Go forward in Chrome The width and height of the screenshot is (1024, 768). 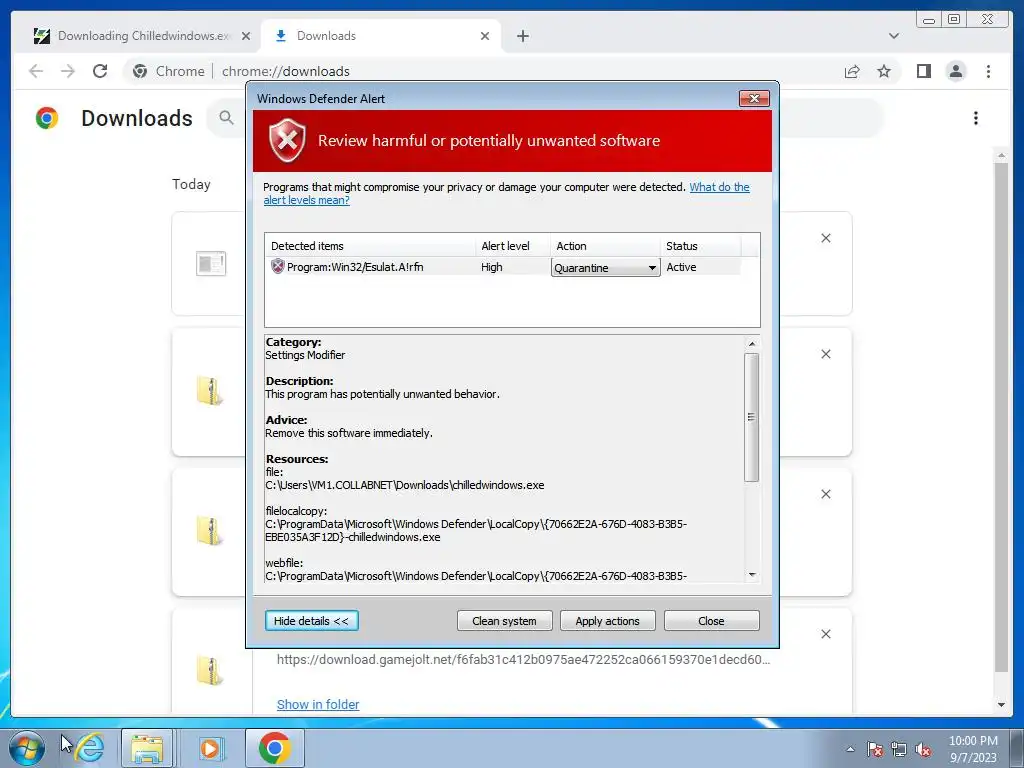click(x=68, y=71)
